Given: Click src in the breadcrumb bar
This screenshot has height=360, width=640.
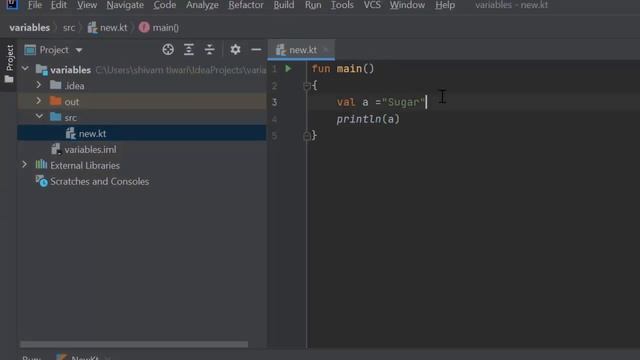Looking at the screenshot, I should [69, 28].
